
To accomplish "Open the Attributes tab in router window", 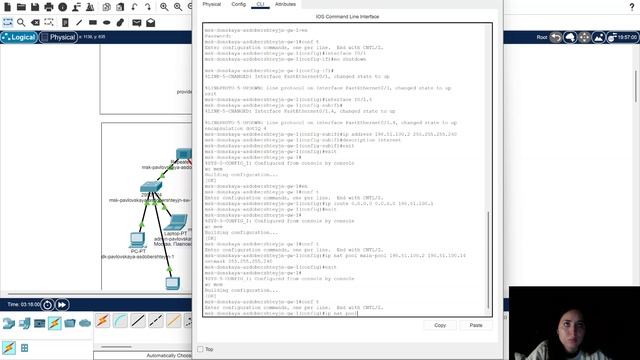I will click(x=285, y=4).
